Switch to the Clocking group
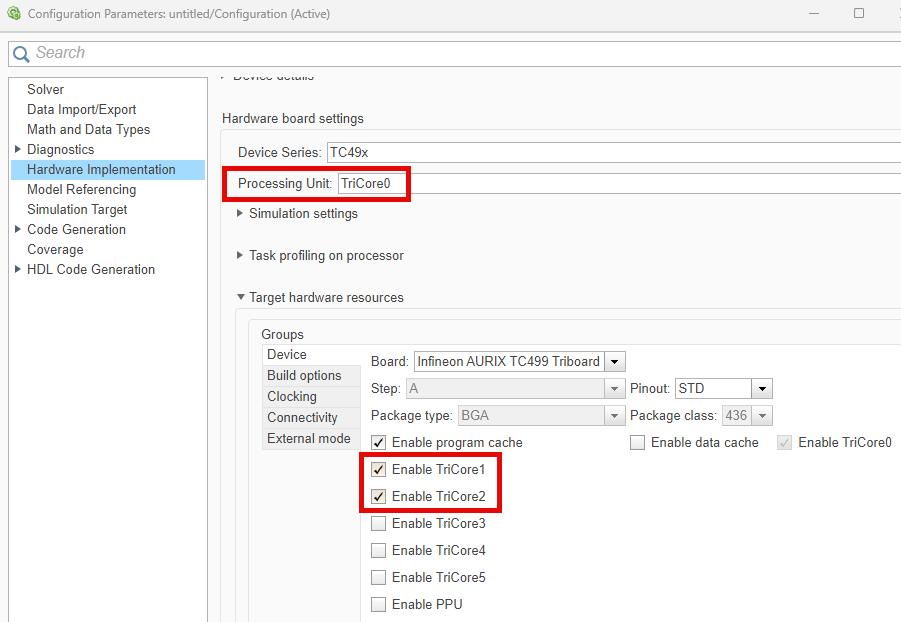Image resolution: width=901 pixels, height=622 pixels. [x=292, y=397]
